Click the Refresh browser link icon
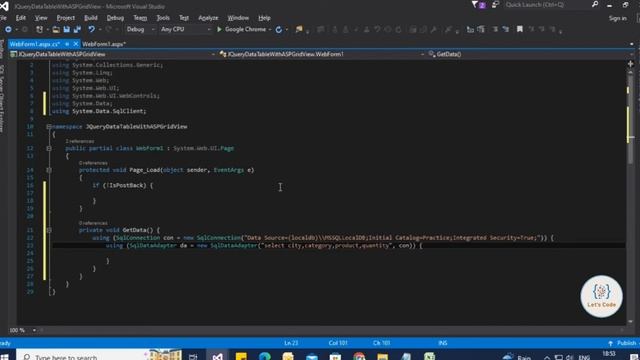 pyautogui.click(x=278, y=29)
